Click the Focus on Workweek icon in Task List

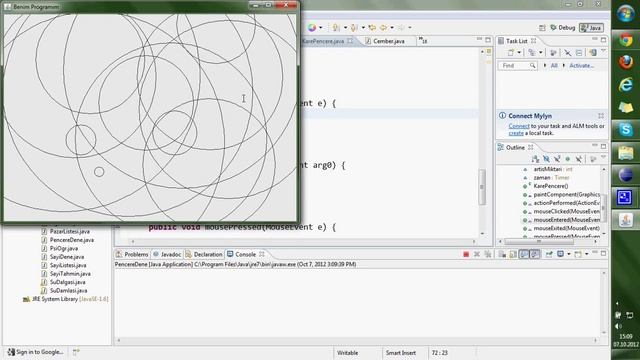[x=553, y=53]
